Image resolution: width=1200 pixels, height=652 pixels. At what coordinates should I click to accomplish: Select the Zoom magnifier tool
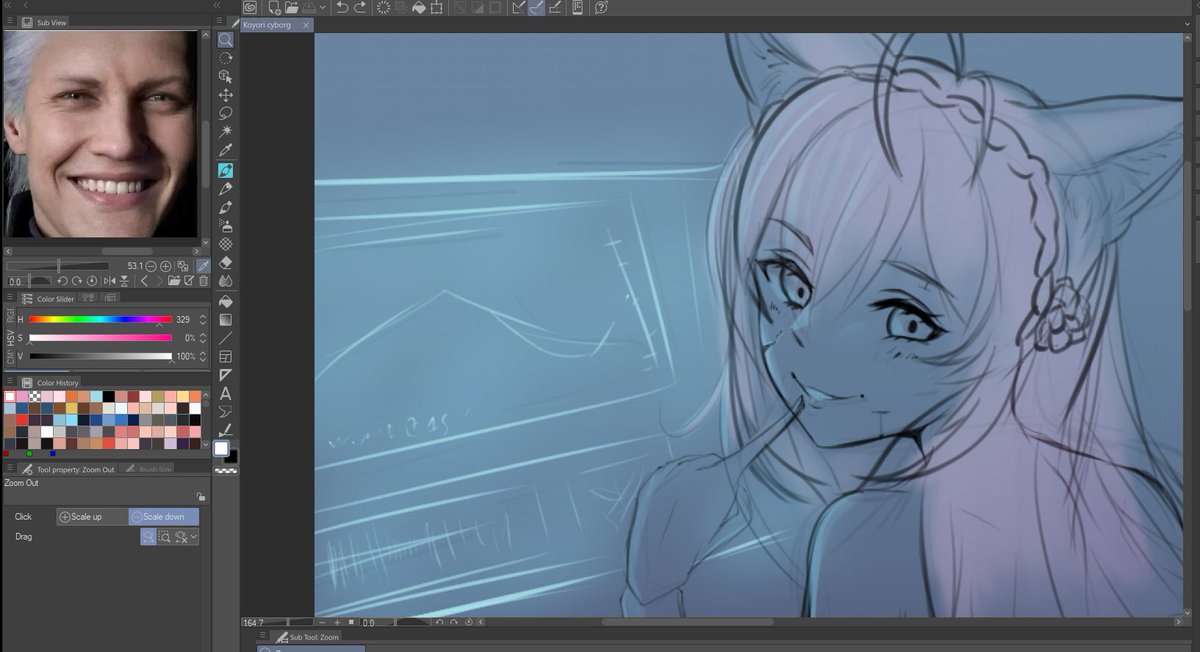(x=226, y=39)
